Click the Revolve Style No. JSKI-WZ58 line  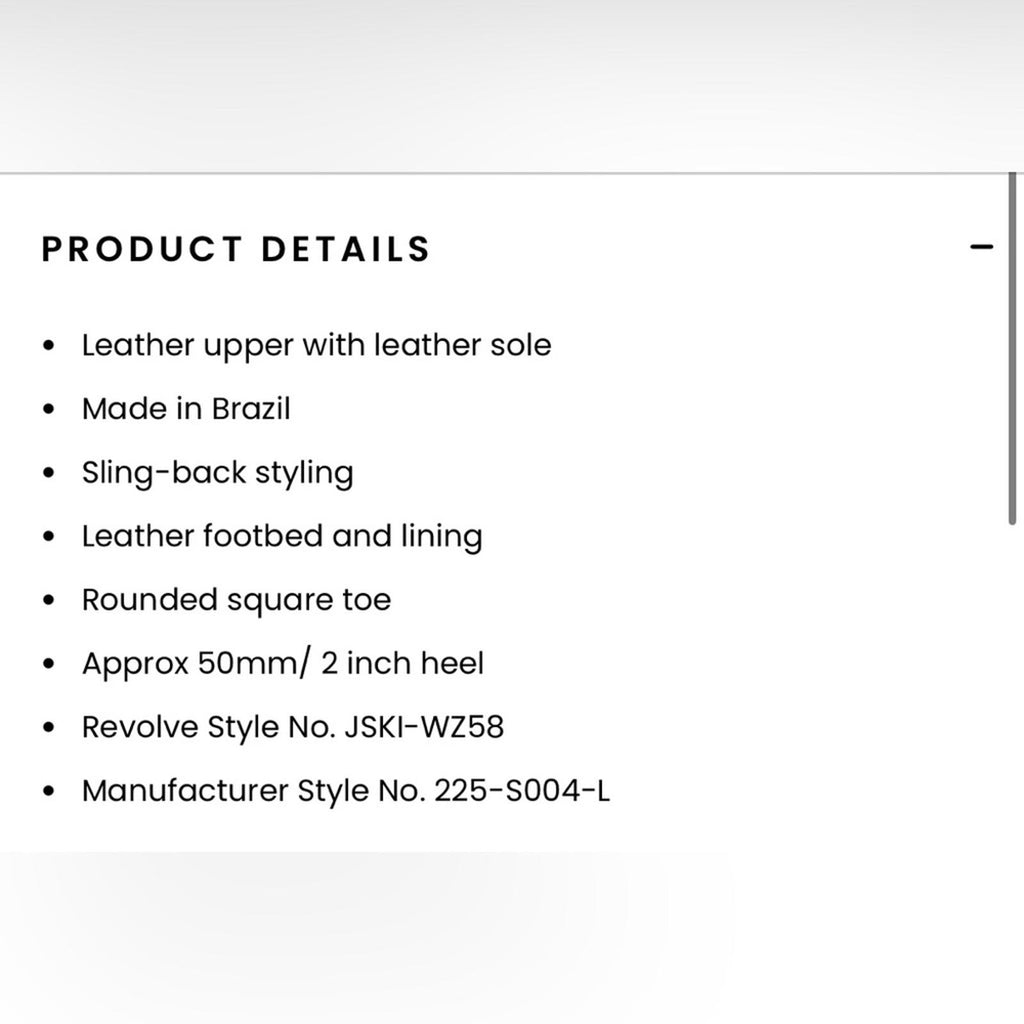(x=293, y=727)
